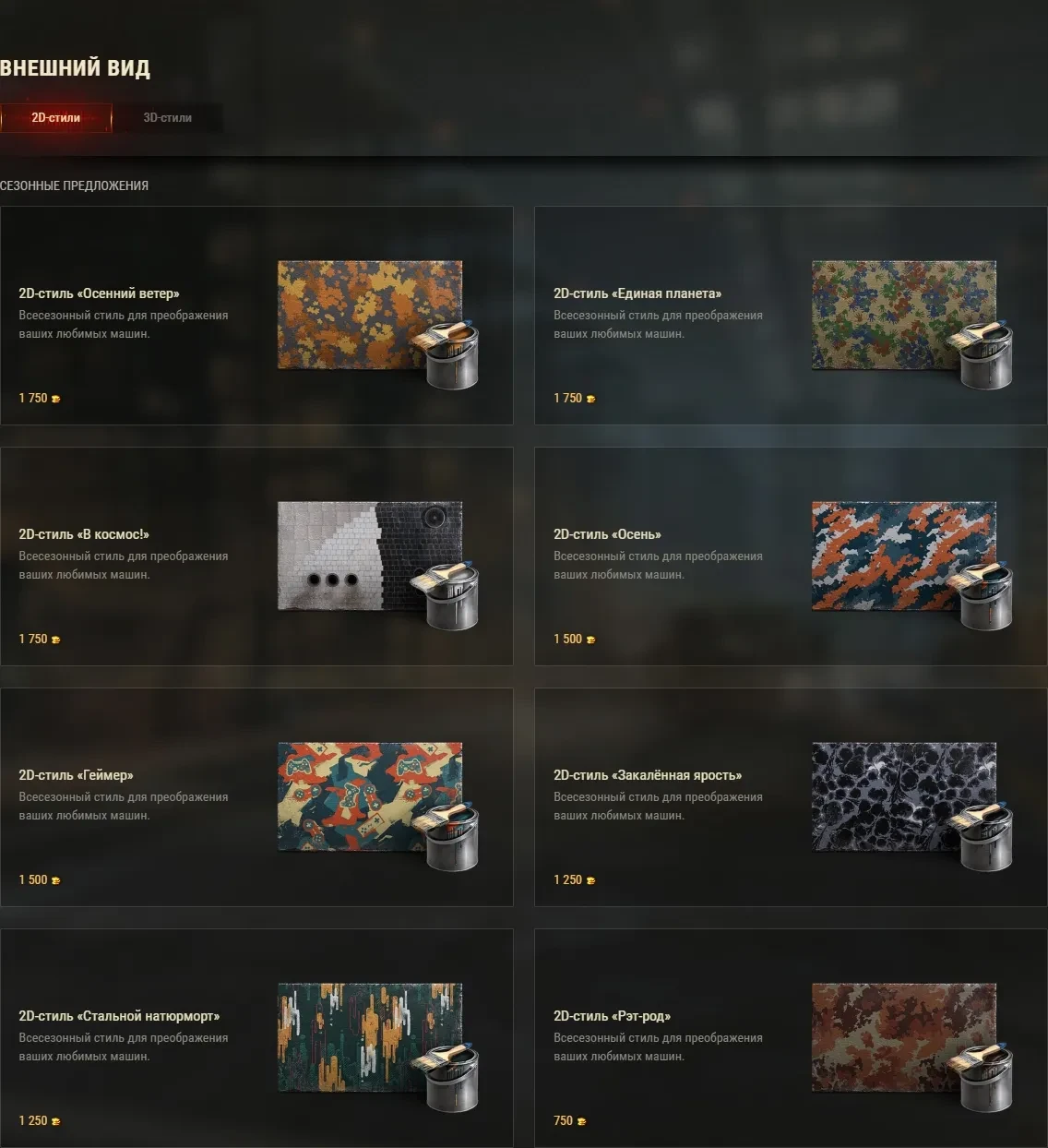This screenshot has width=1048, height=1148.
Task: Open the 2D-стиль «Осенний ветер» title link
Action: tap(99, 293)
